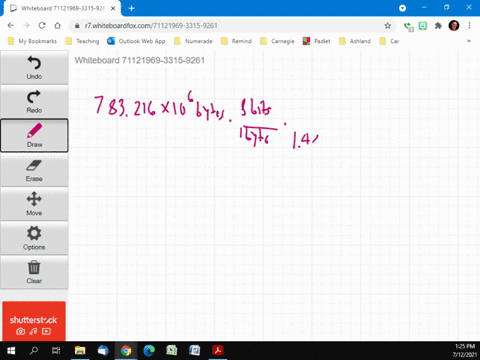Image resolution: width=480 pixels, height=360 pixels.
Task: Open the Chrome profile avatar
Action: pyautogui.click(x=454, y=25)
